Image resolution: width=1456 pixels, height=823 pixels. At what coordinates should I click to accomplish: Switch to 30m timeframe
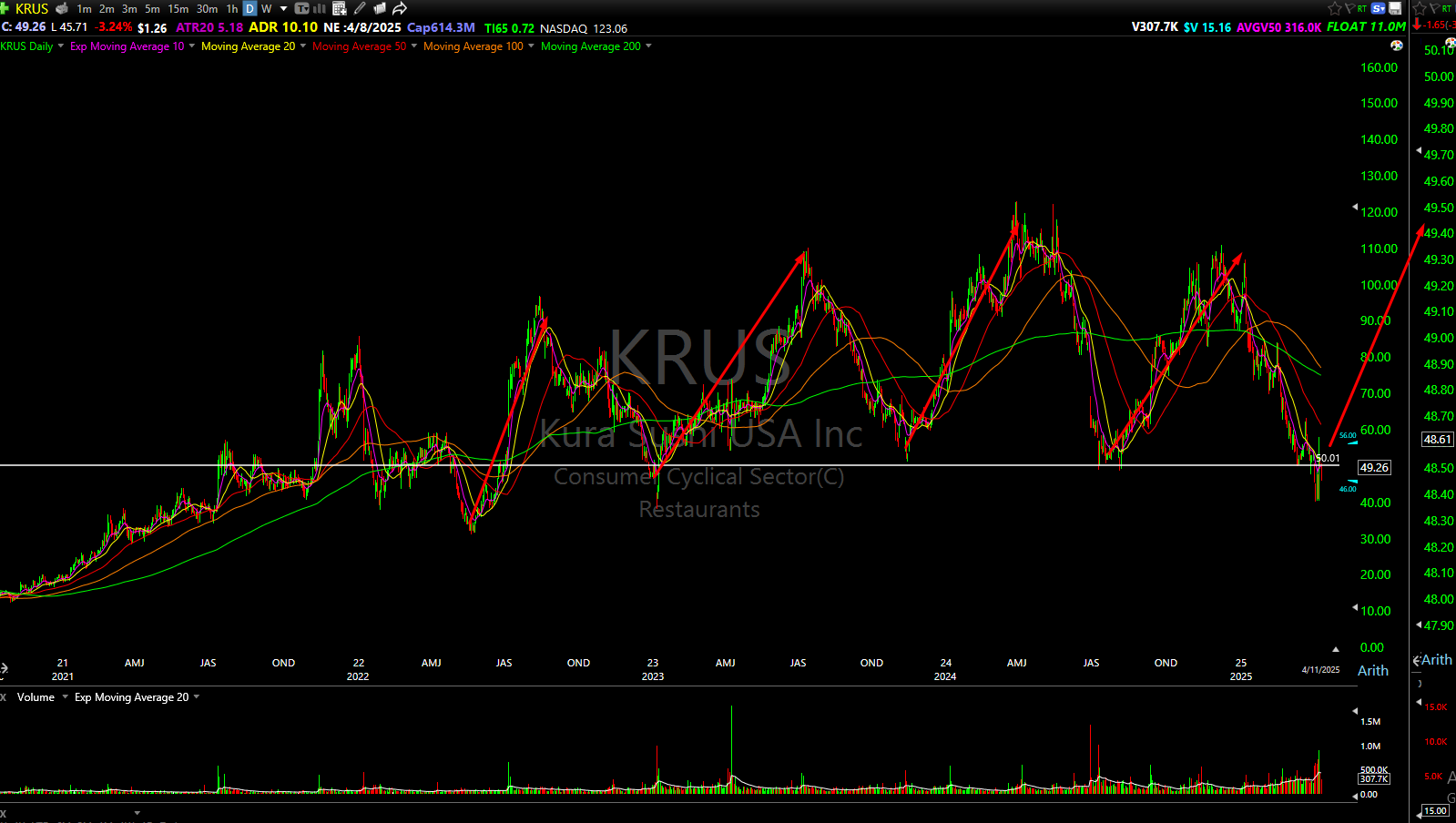pyautogui.click(x=208, y=9)
